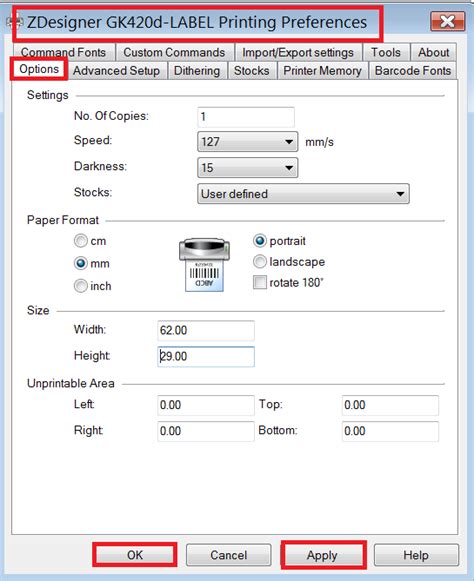Click the mm/s unit text
This screenshot has height=581, width=474.
click(319, 142)
